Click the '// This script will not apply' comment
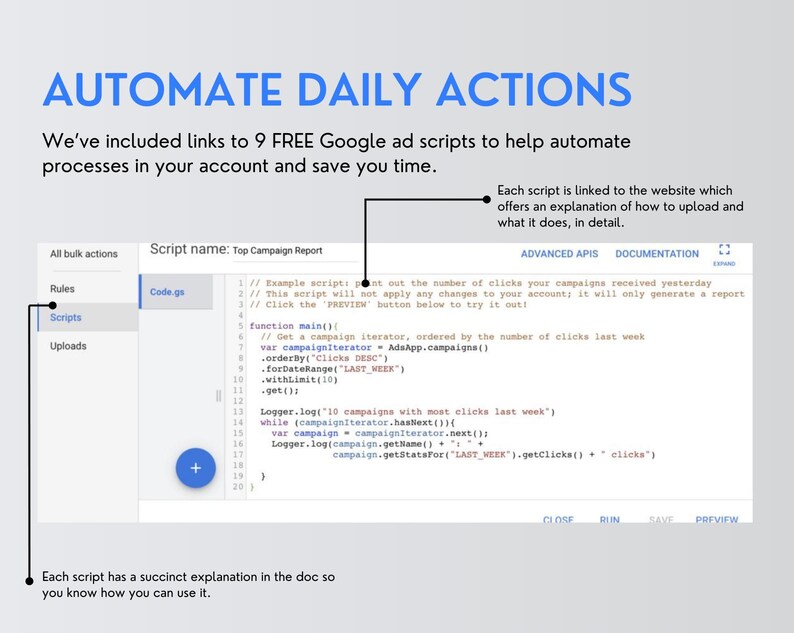 [497, 294]
